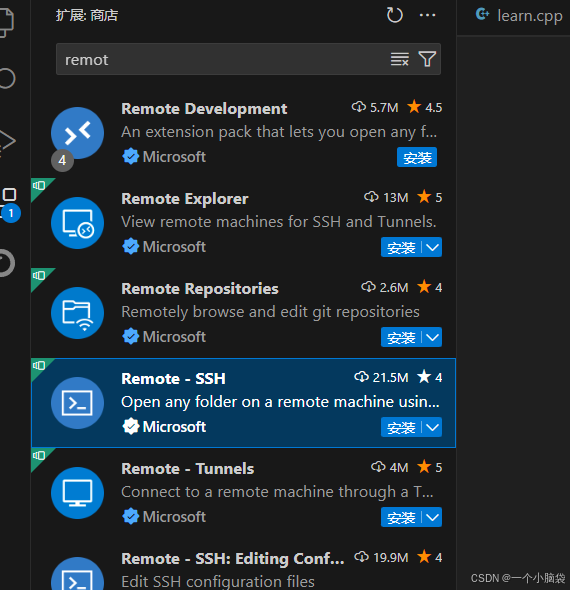Open the Search view in the activity bar
The height and width of the screenshot is (590, 570).
pyautogui.click(x=8, y=78)
